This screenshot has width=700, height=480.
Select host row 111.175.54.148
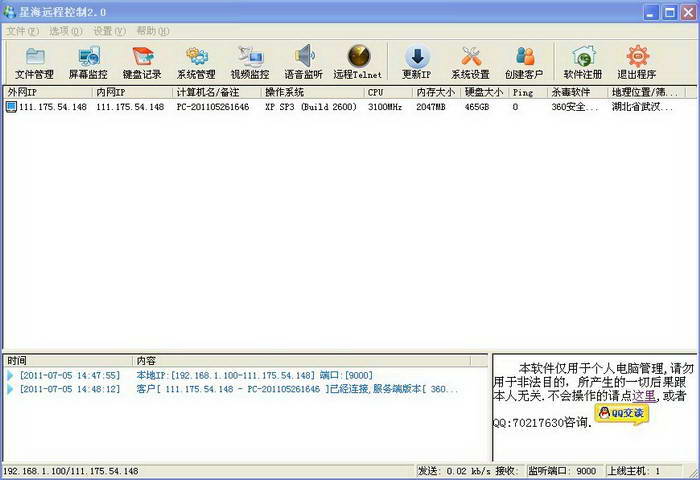[x=50, y=107]
